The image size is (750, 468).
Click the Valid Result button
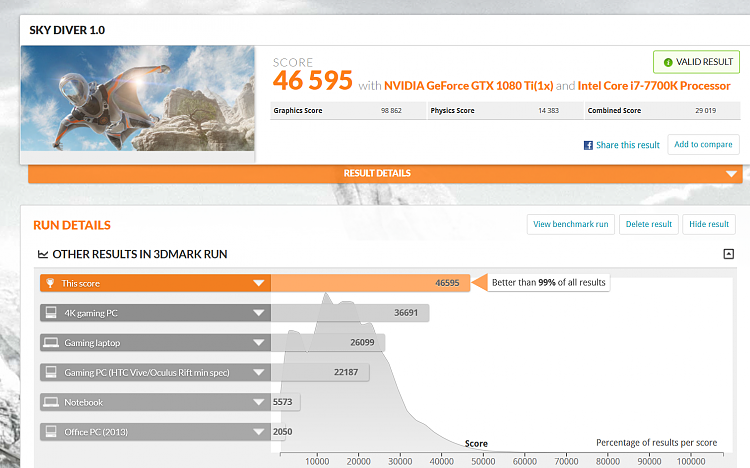[x=696, y=62]
